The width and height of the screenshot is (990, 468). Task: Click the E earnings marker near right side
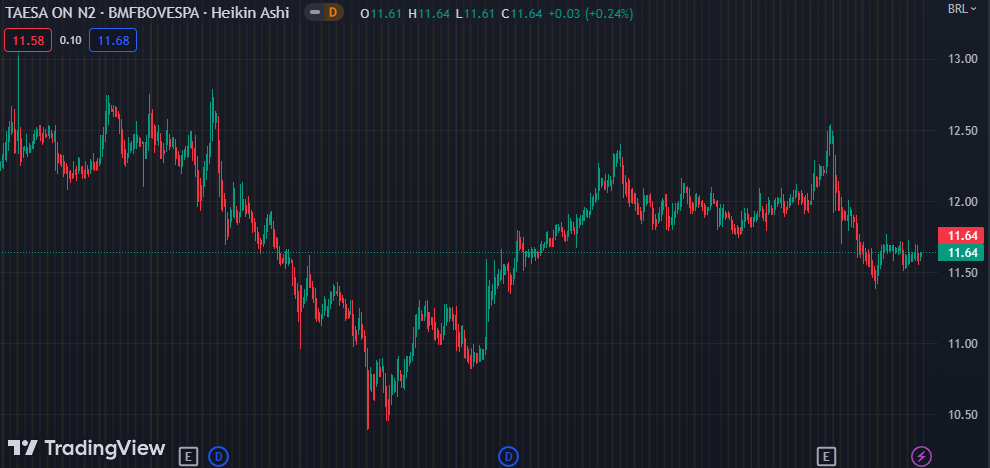click(x=825, y=455)
